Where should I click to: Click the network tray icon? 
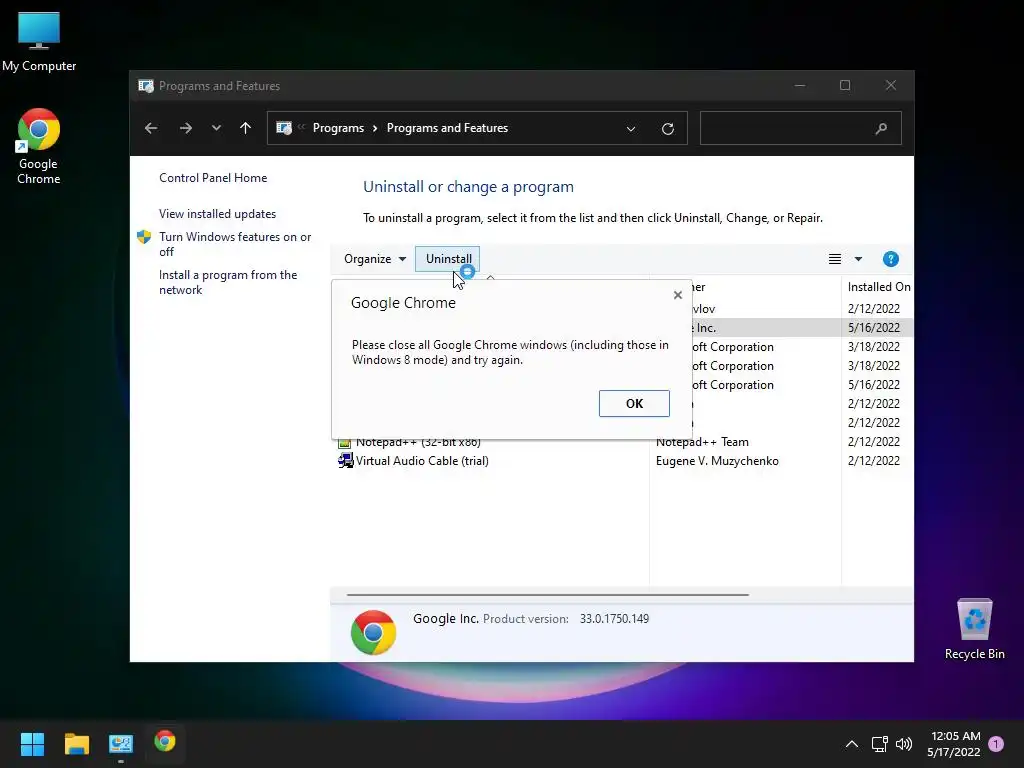(879, 743)
